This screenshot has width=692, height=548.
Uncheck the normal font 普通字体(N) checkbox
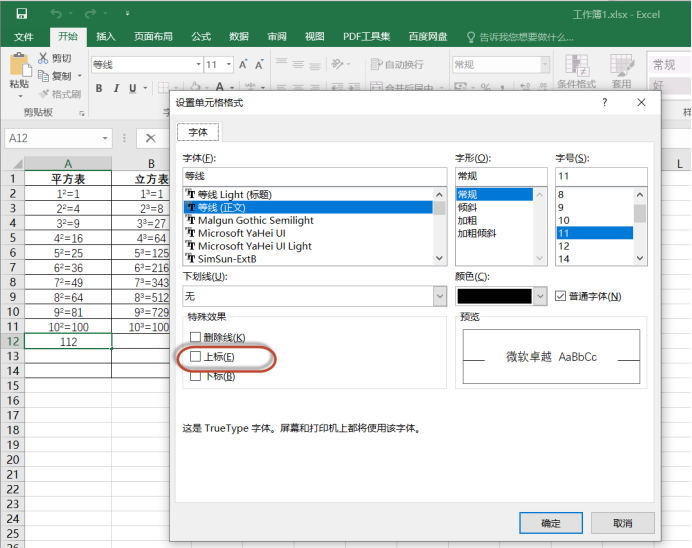pos(560,296)
